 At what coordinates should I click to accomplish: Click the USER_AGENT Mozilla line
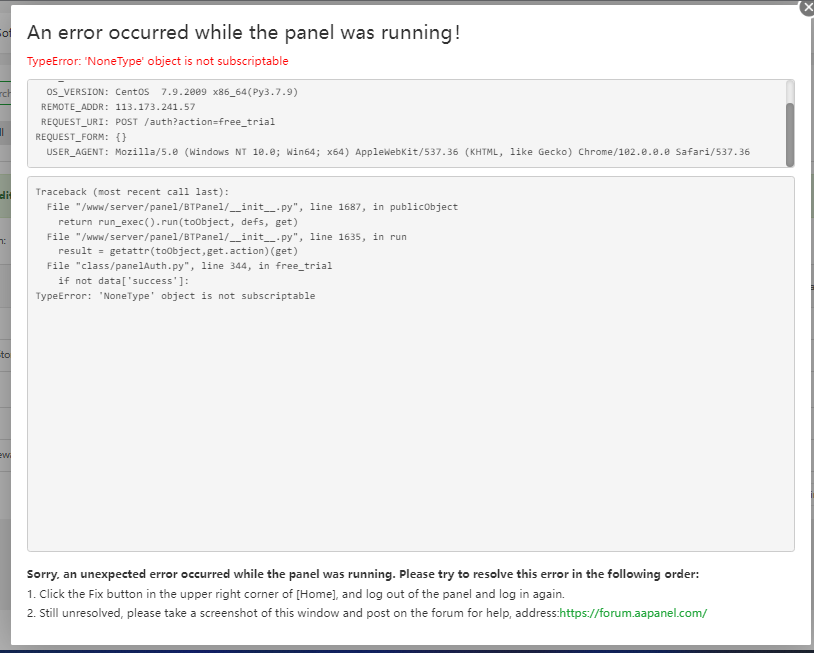coord(397,152)
